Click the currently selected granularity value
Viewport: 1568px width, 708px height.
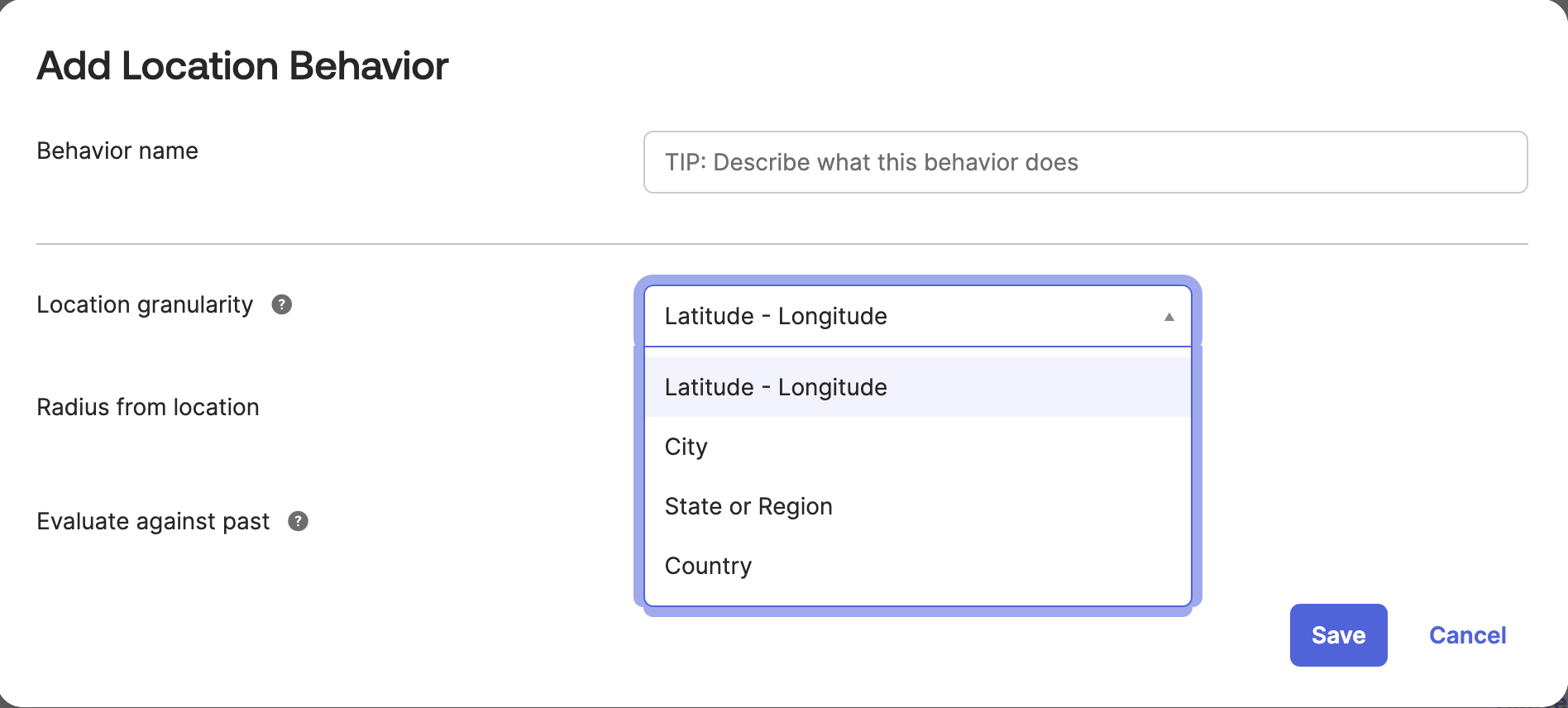pyautogui.click(x=776, y=315)
